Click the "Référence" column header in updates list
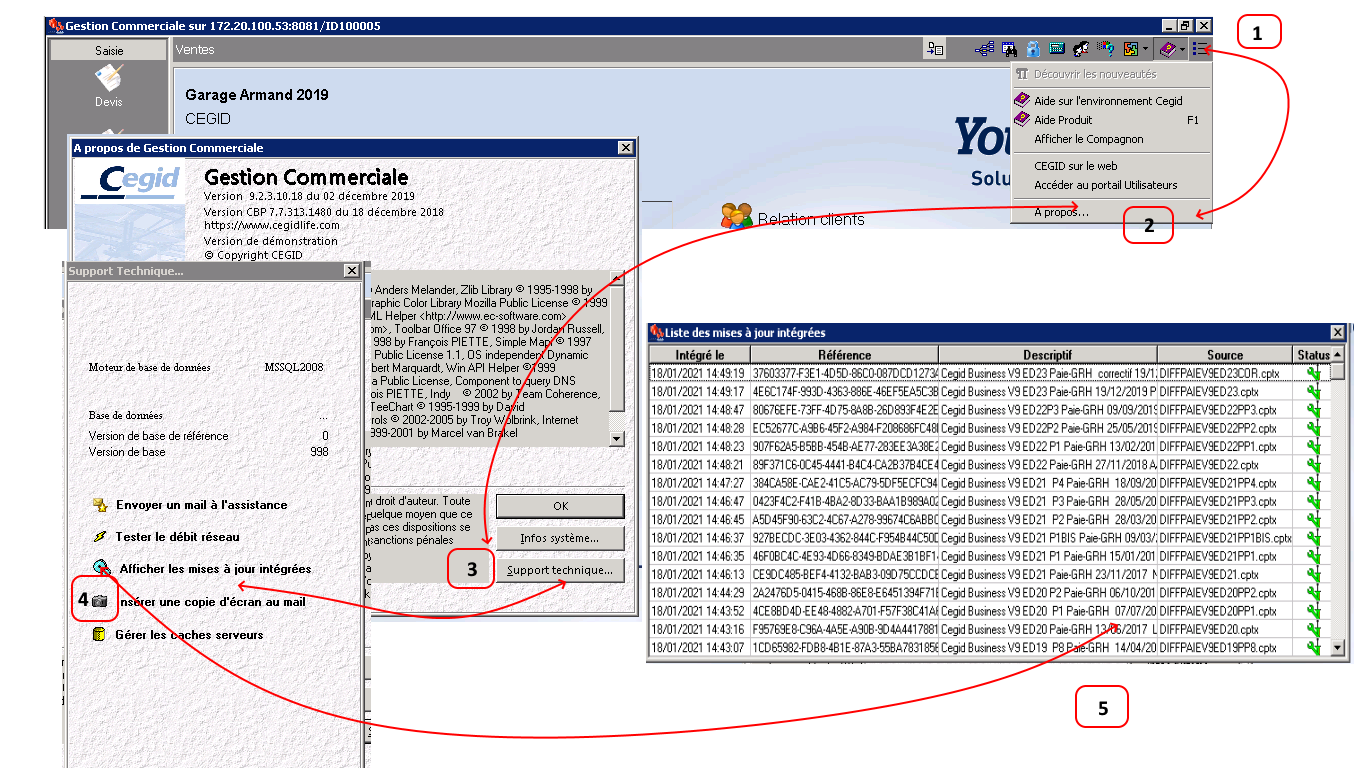The width and height of the screenshot is (1366, 768). pos(843,355)
